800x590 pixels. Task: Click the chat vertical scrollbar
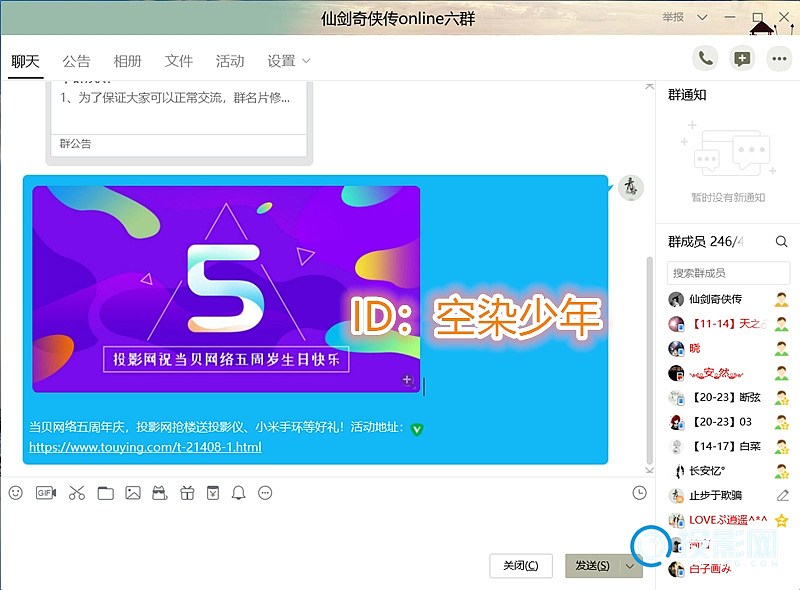click(x=649, y=360)
